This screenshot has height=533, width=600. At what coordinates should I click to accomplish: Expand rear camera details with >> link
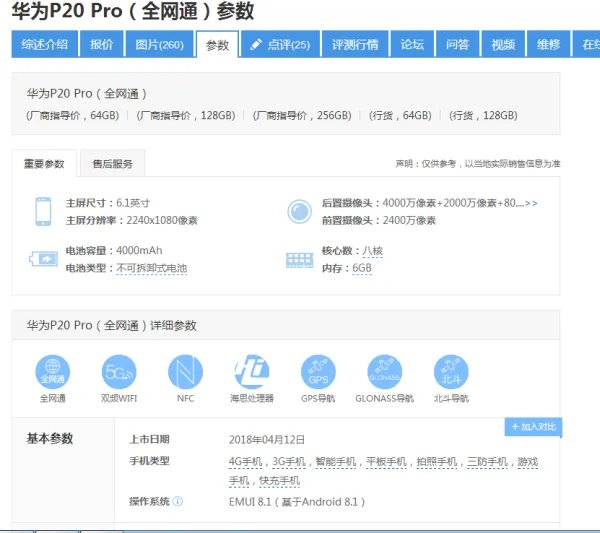(532, 203)
